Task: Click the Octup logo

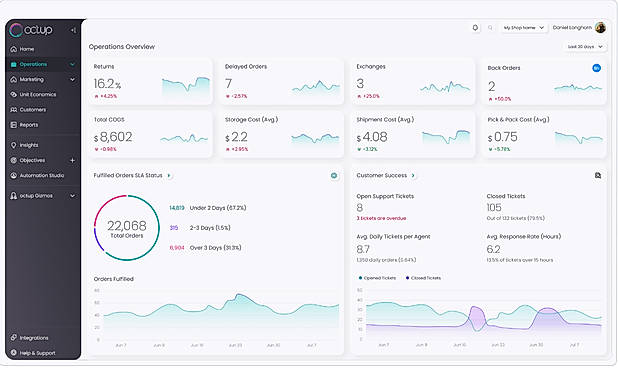Action: 31,30
